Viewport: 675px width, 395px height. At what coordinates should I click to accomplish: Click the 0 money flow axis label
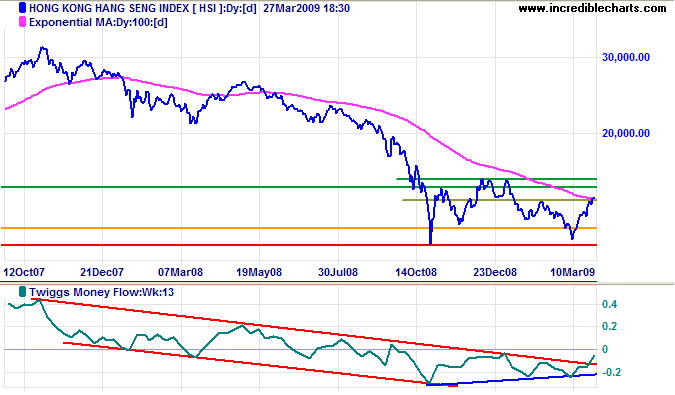pos(605,349)
